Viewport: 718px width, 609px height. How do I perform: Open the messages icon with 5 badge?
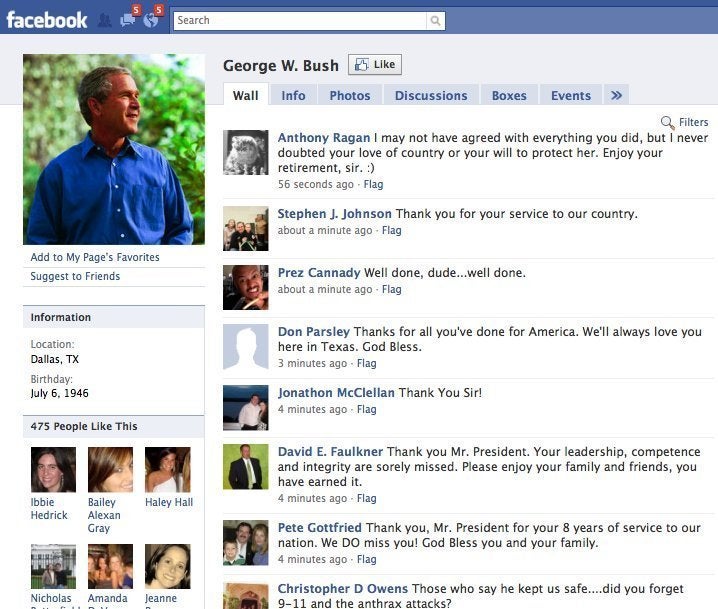[128, 20]
